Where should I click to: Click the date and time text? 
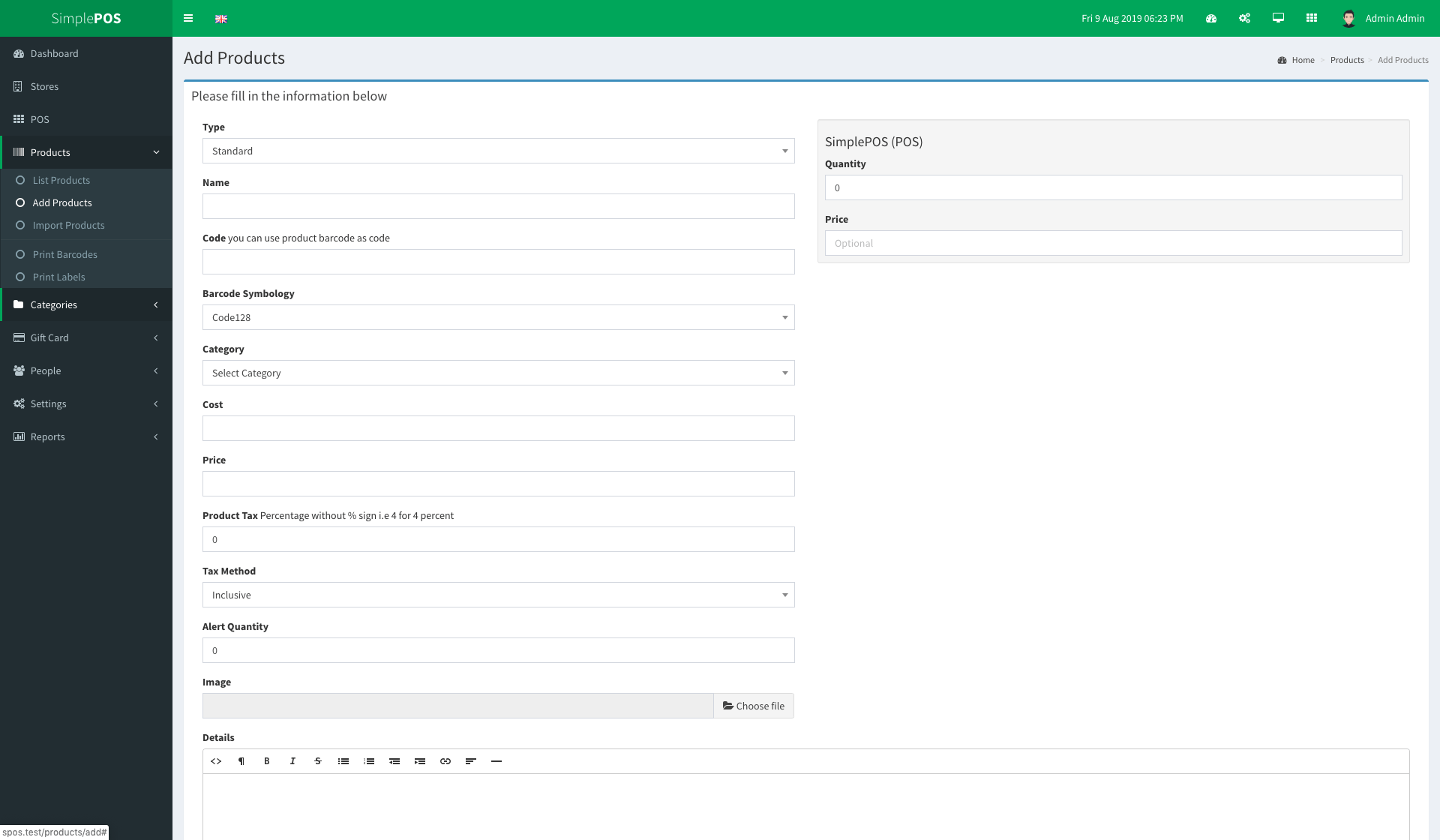pyautogui.click(x=1132, y=19)
